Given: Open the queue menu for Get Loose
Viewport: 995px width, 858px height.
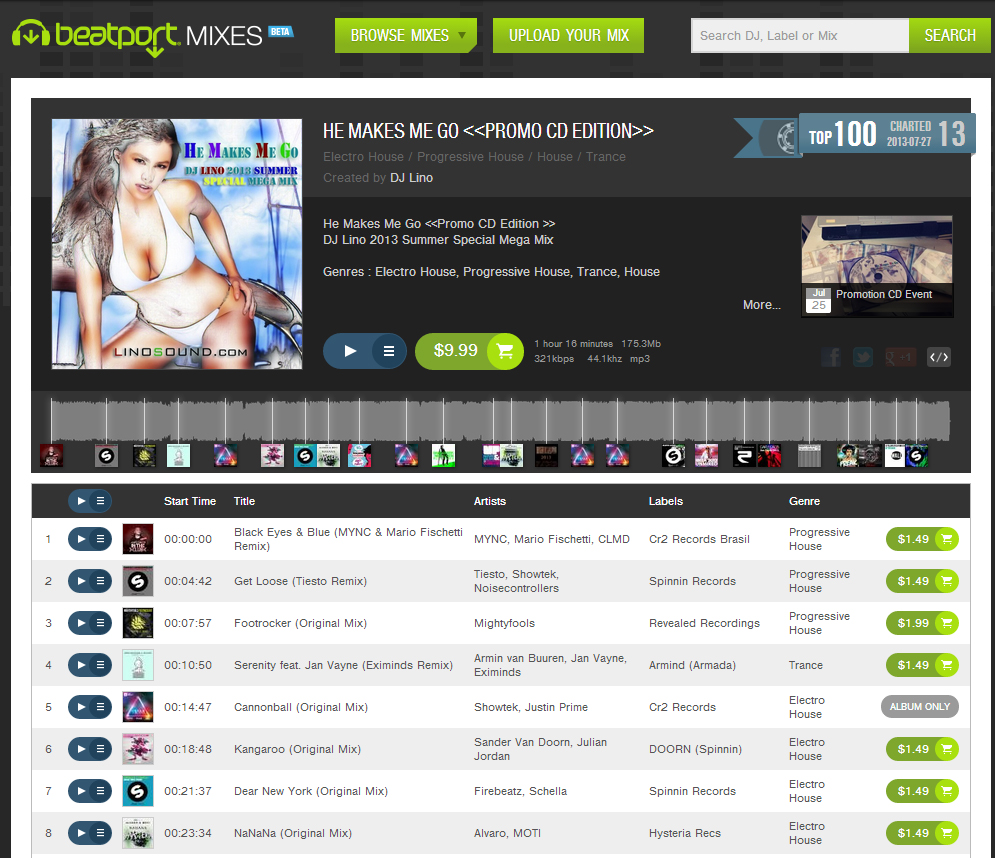Looking at the screenshot, I should [100, 581].
